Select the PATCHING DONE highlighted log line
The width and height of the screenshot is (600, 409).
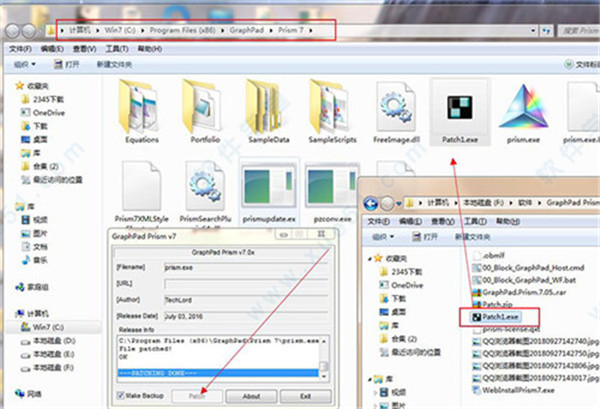coord(218,373)
